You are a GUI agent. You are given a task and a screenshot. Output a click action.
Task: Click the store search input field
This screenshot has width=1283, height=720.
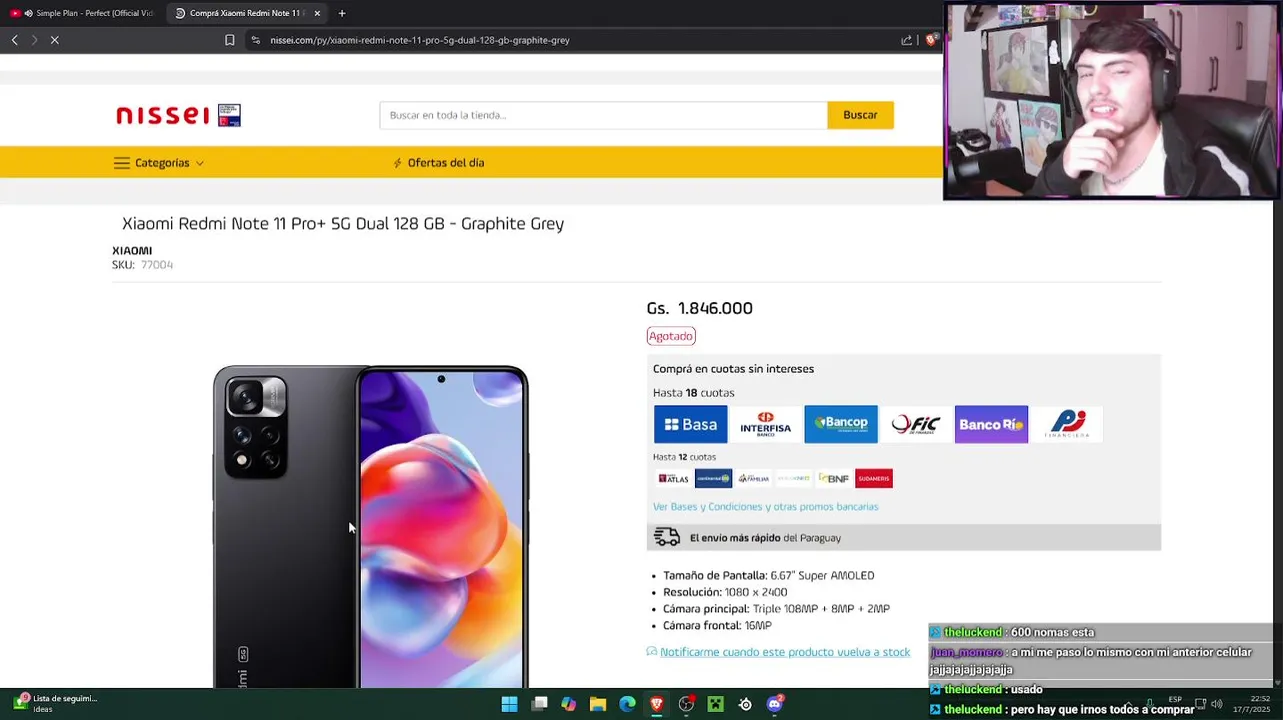click(603, 115)
